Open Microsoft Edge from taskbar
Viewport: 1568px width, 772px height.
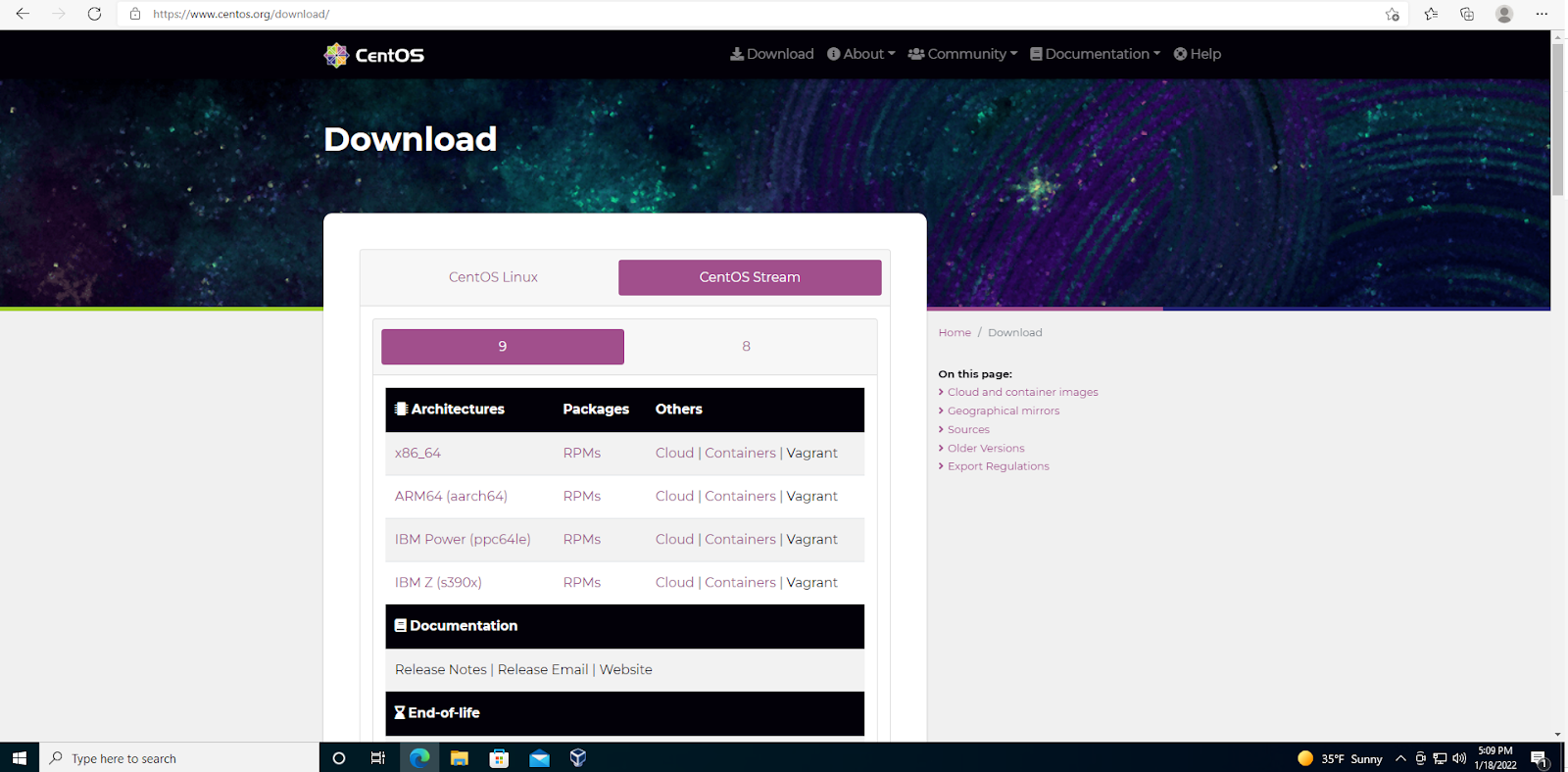[x=419, y=757]
